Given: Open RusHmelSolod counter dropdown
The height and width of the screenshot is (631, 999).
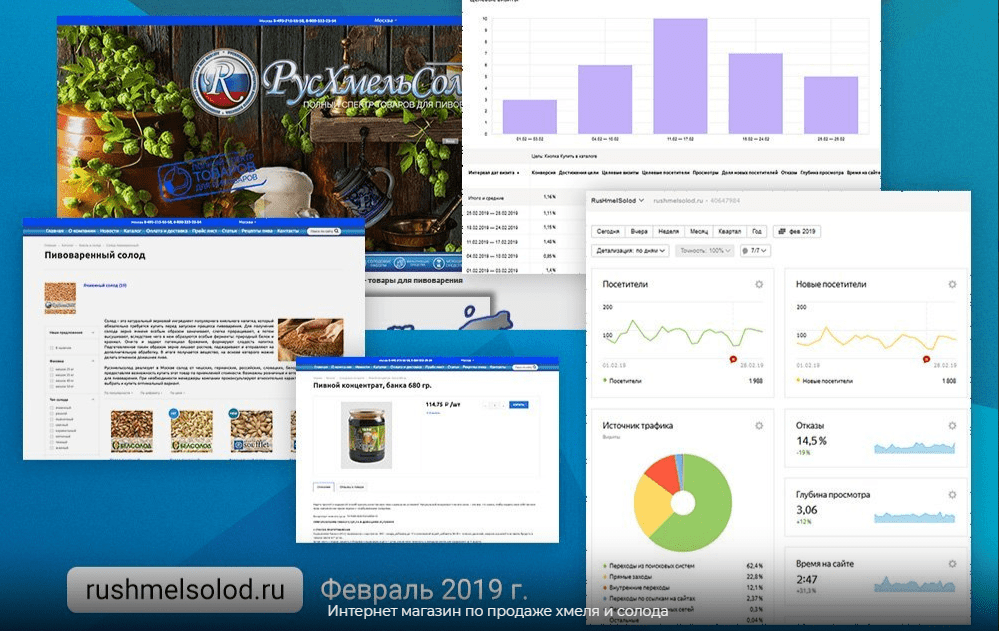Looking at the screenshot, I should [617, 200].
